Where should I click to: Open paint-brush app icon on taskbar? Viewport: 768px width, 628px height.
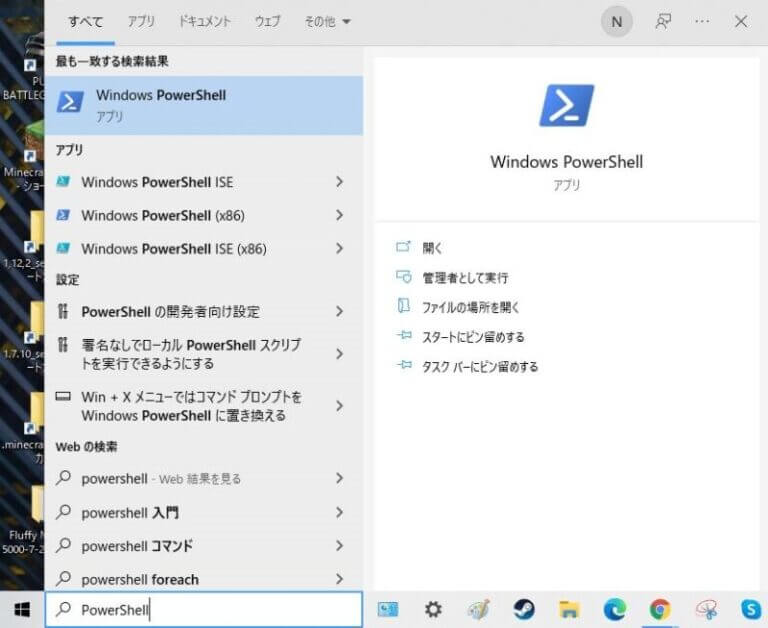tap(479, 610)
